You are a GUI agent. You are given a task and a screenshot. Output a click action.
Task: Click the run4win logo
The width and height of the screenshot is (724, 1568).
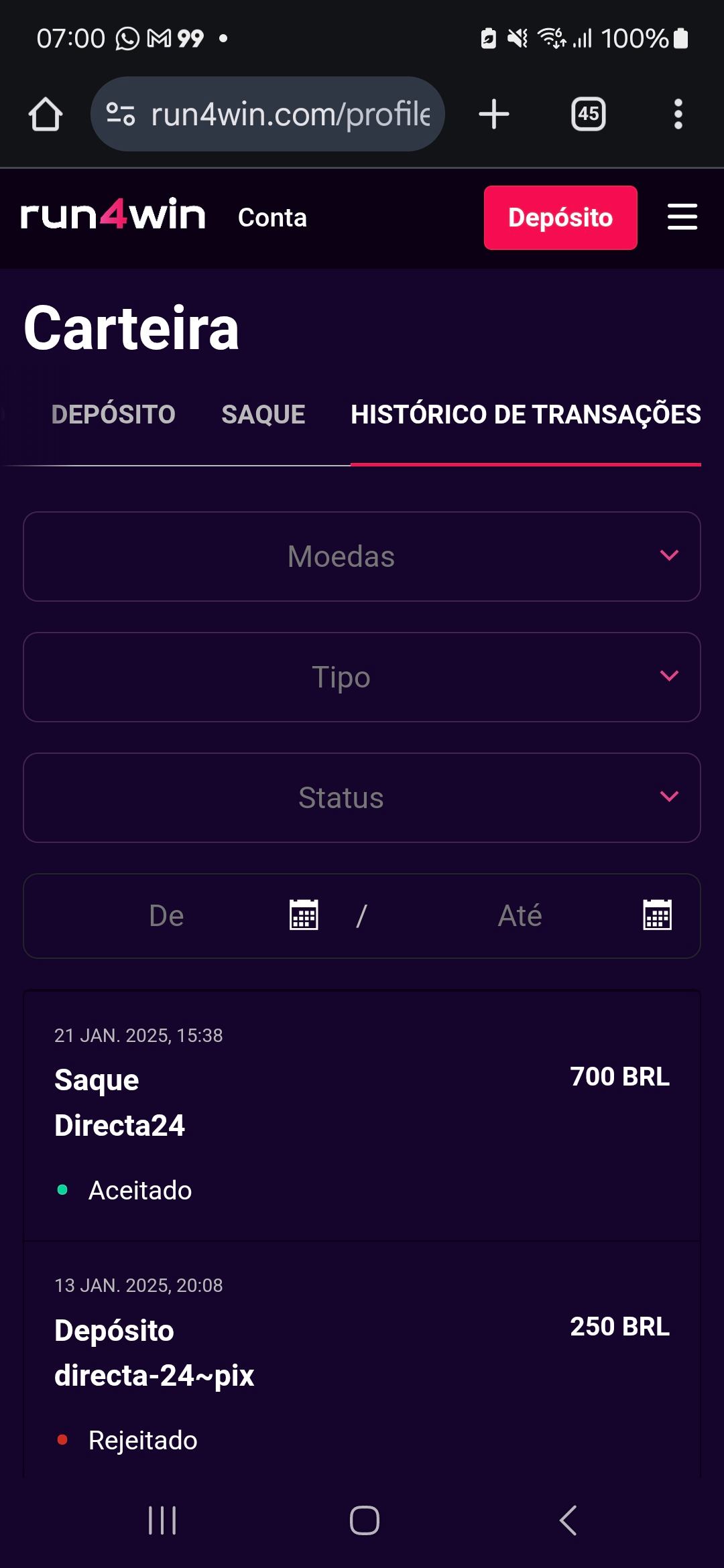click(x=113, y=216)
